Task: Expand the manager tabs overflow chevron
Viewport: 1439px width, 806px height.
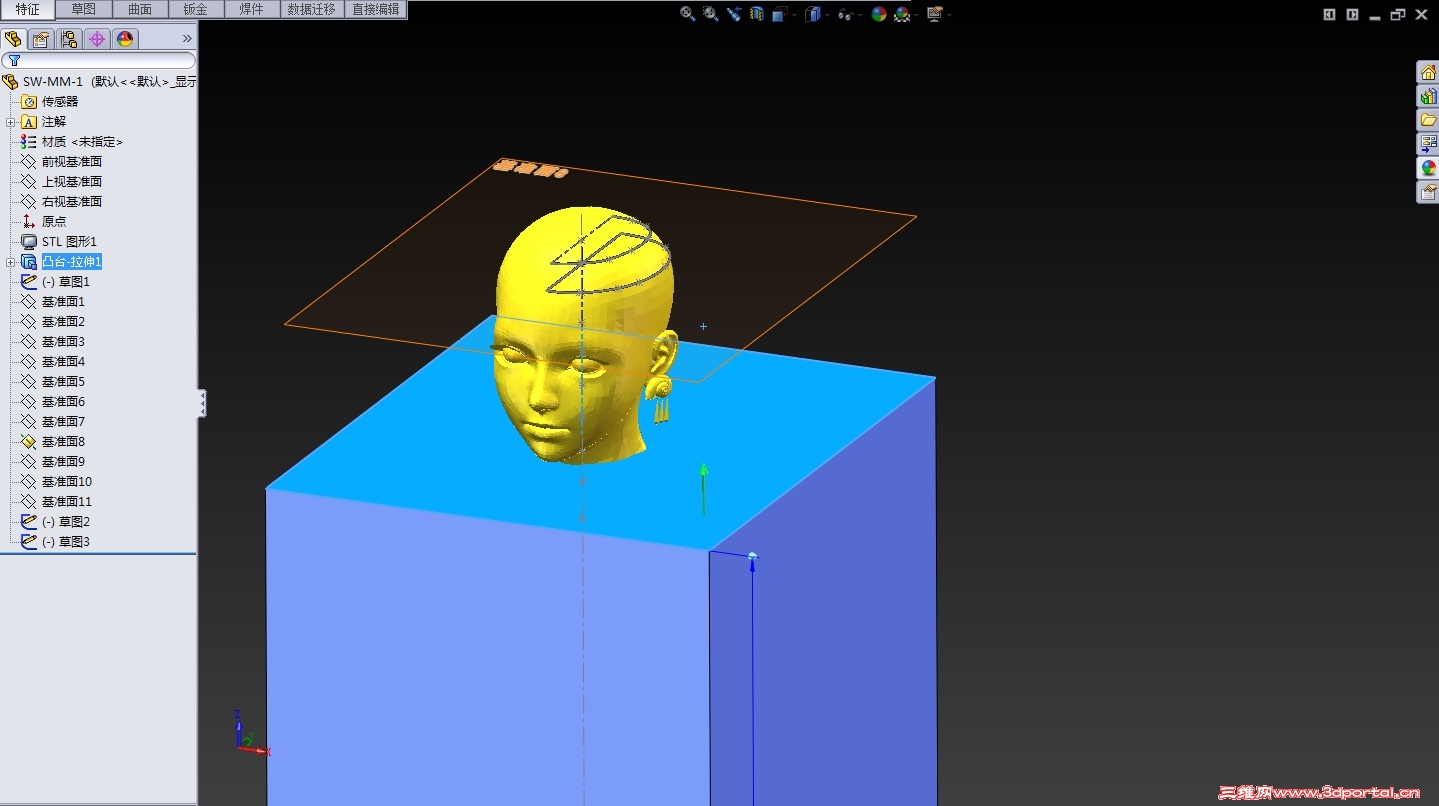Action: [x=187, y=39]
